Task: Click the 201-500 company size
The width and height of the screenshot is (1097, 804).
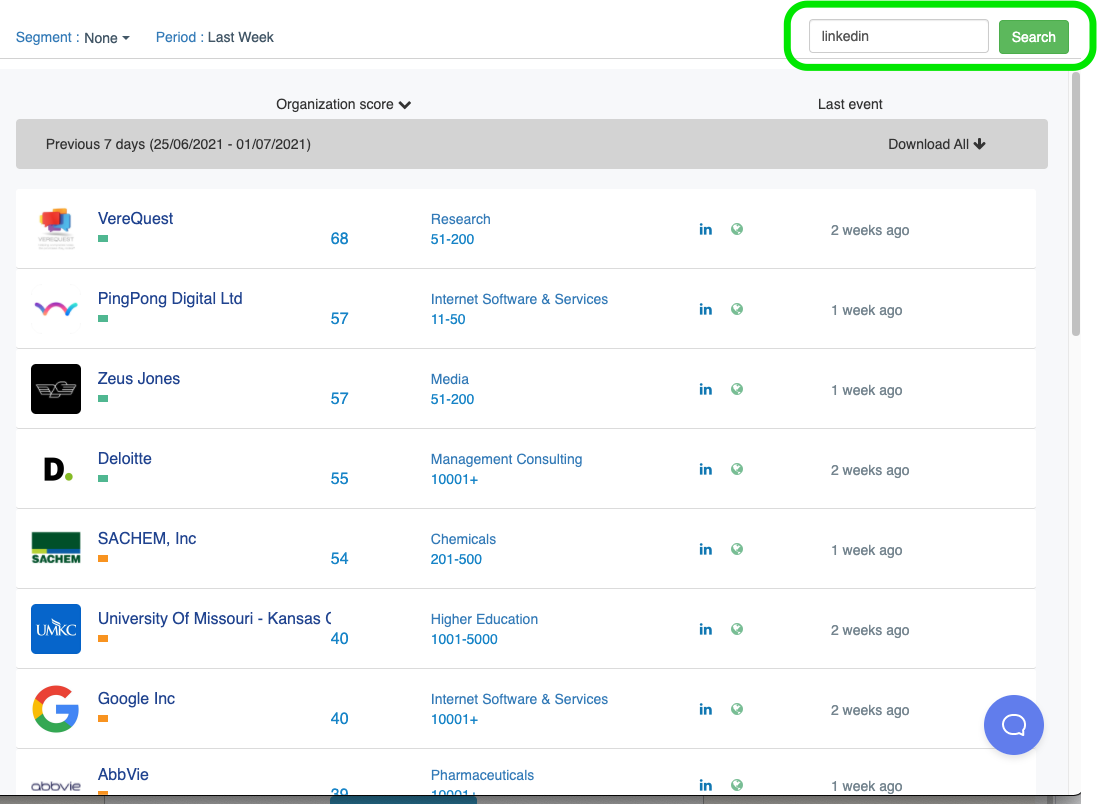Action: [x=456, y=559]
